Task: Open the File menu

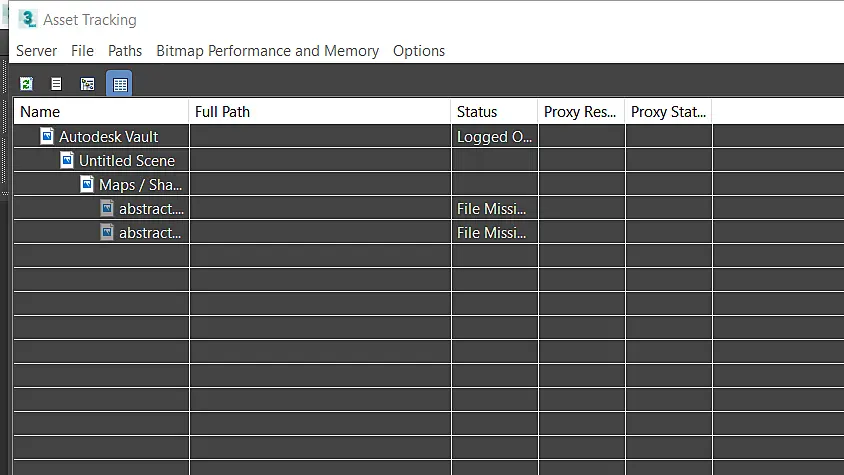Action: pyautogui.click(x=82, y=51)
